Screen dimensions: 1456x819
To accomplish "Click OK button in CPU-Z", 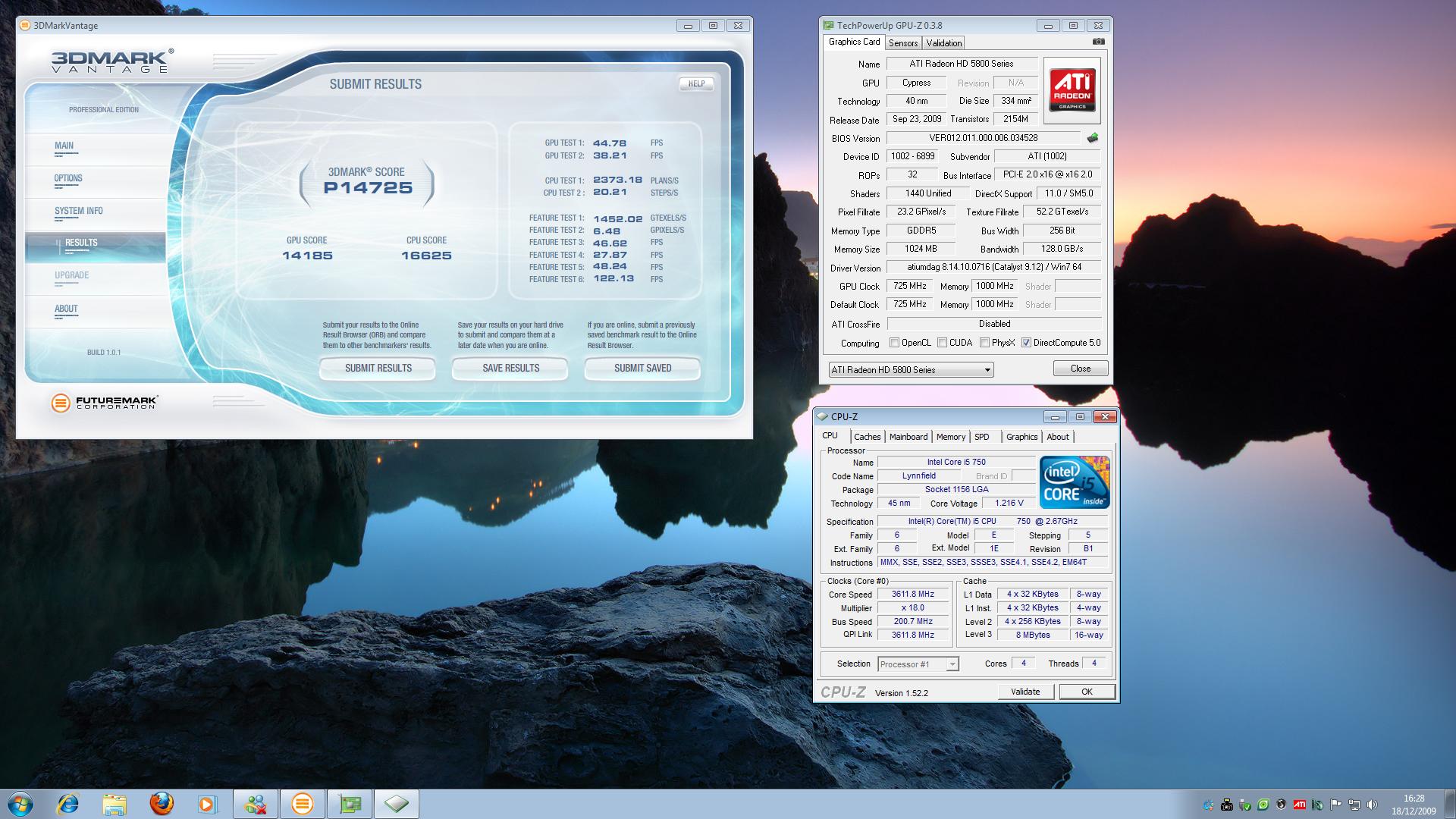I will [1087, 692].
